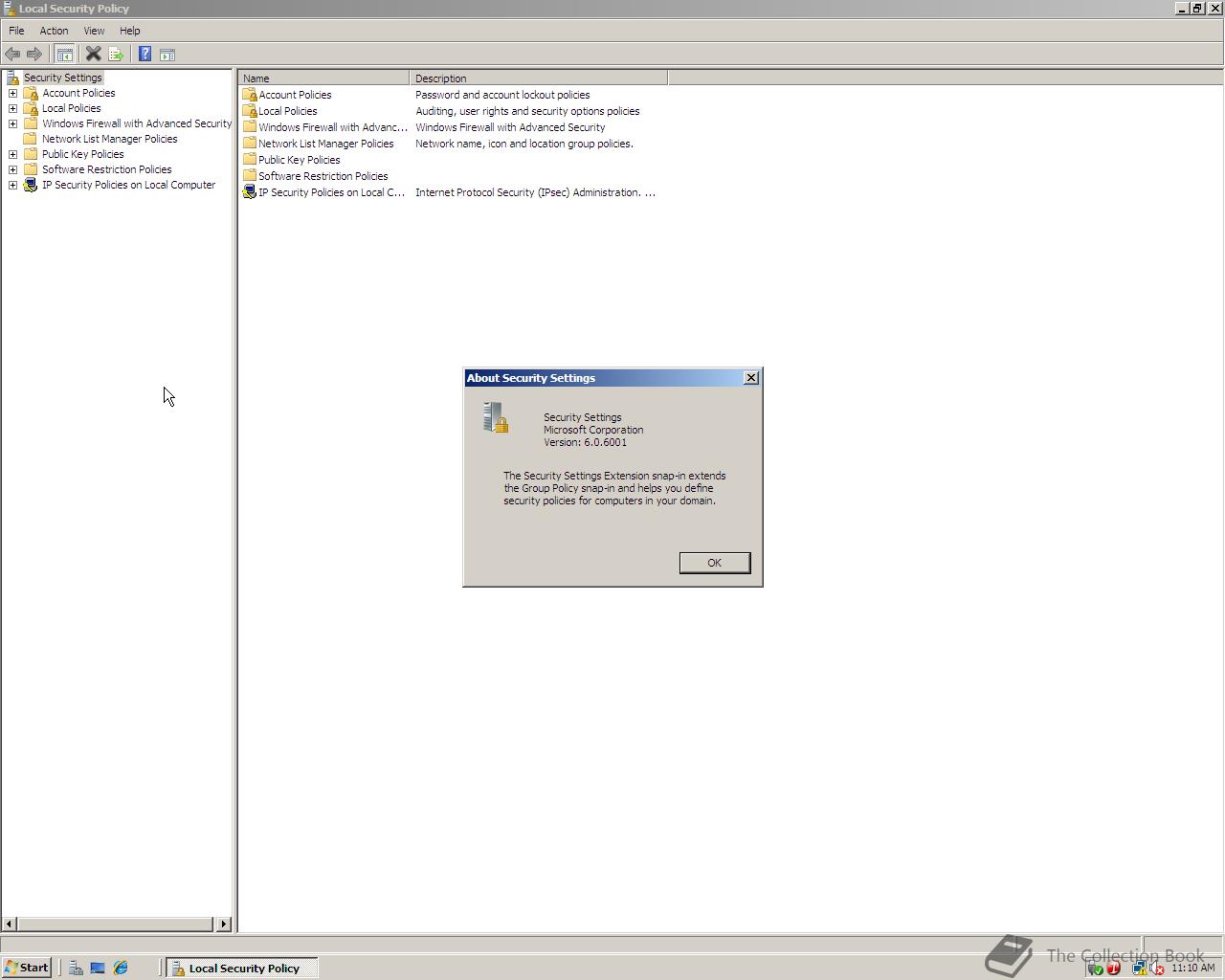Image resolution: width=1225 pixels, height=980 pixels.
Task: Select Windows Firewall with Advanced Security tree label
Action: [x=137, y=123]
